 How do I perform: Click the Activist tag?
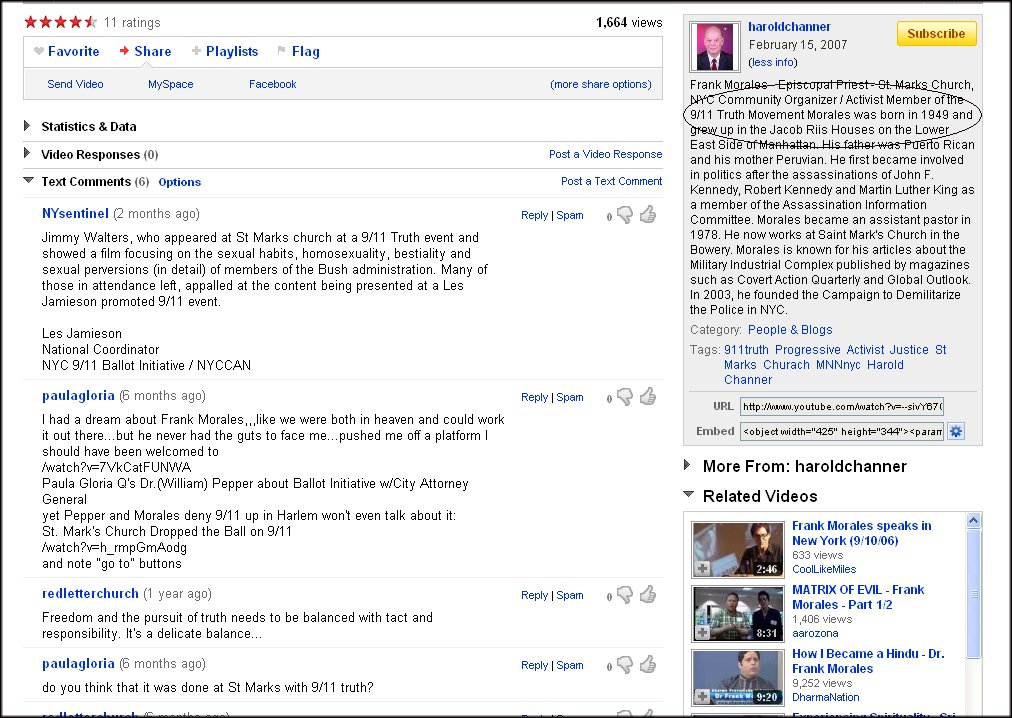pyautogui.click(x=865, y=349)
